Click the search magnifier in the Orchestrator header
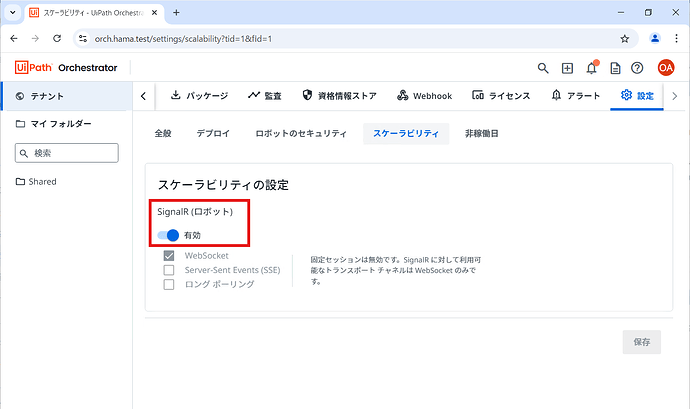The height and width of the screenshot is (409, 690). click(543, 68)
